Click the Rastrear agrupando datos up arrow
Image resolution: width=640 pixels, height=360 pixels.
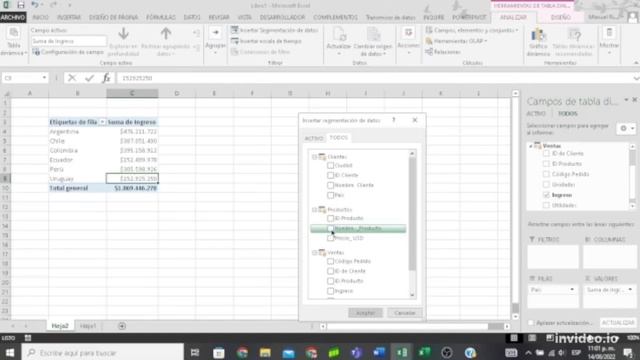[166, 33]
